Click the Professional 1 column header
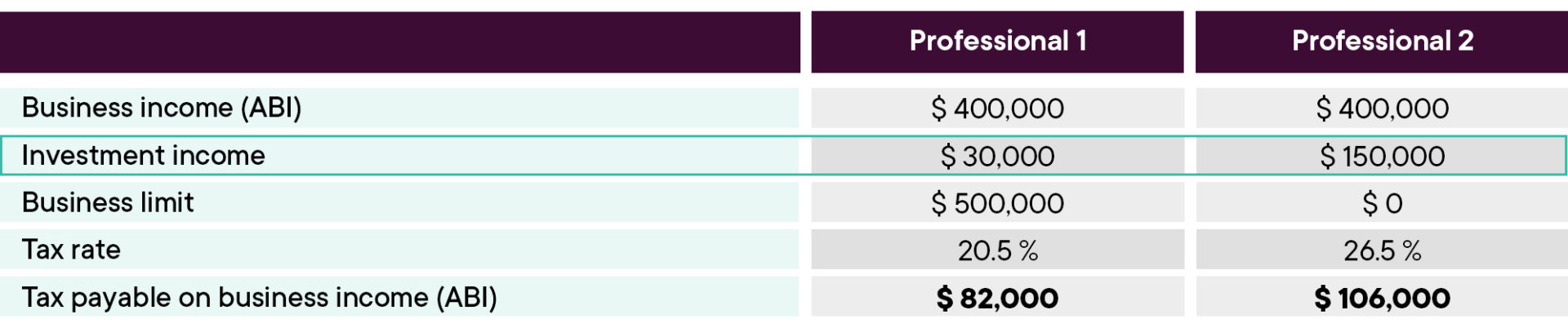The image size is (1568, 328). (x=997, y=41)
